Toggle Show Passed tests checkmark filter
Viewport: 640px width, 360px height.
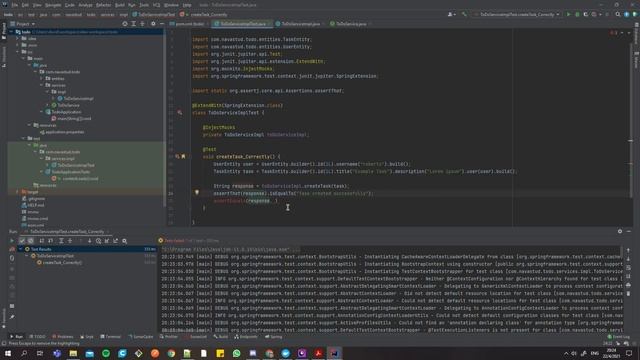point(22,241)
